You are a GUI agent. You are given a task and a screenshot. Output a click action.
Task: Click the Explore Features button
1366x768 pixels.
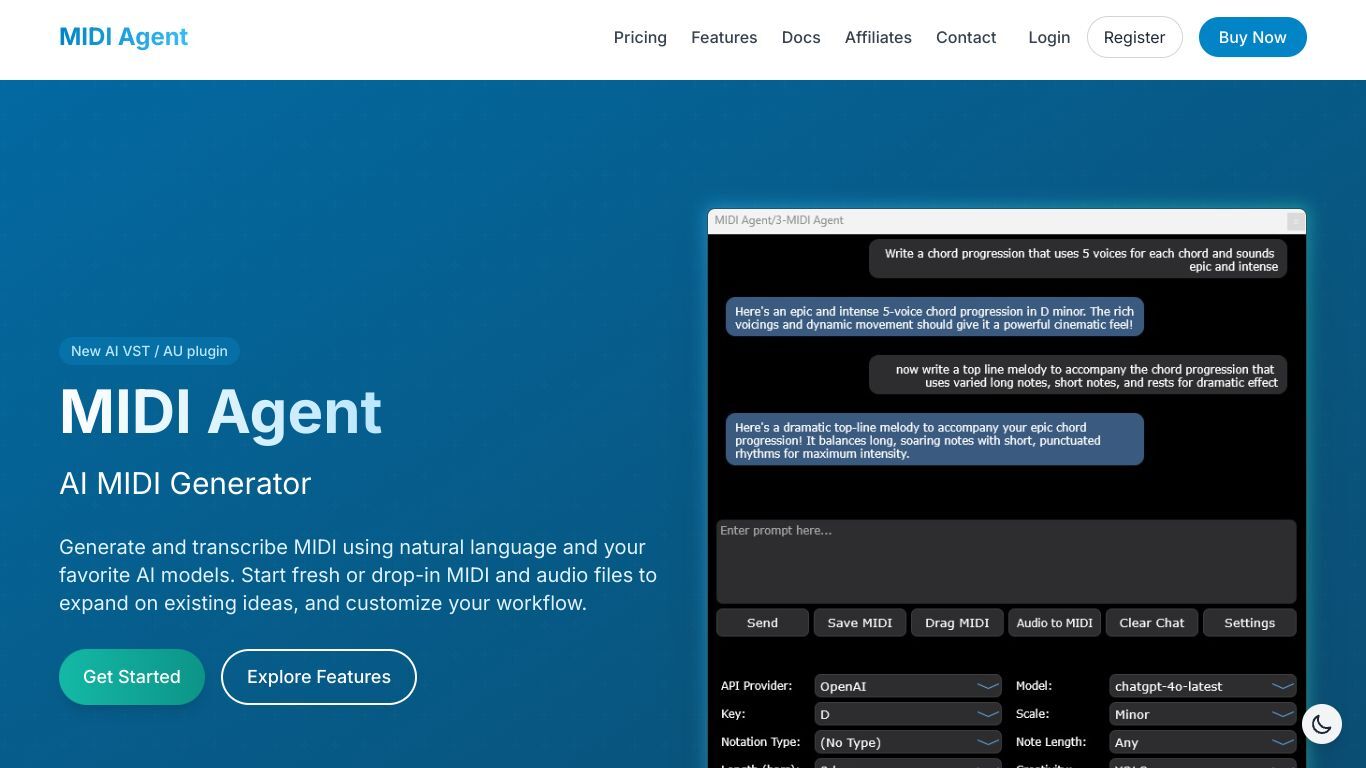319,677
